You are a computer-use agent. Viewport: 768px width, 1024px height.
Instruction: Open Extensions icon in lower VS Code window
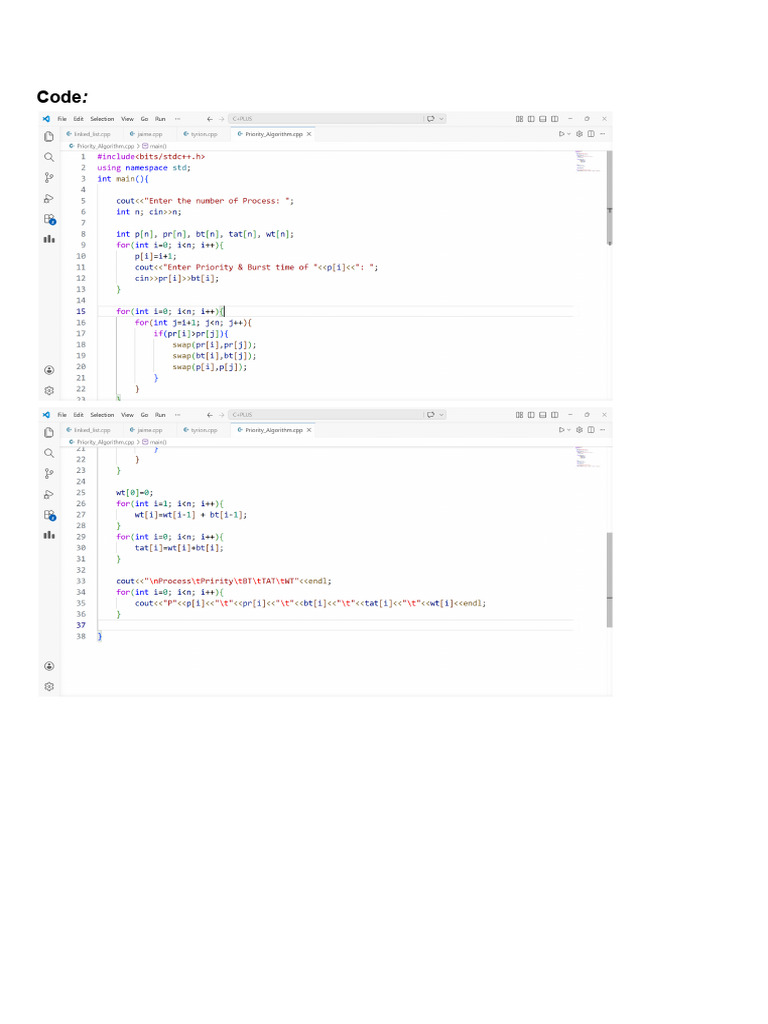[50, 515]
